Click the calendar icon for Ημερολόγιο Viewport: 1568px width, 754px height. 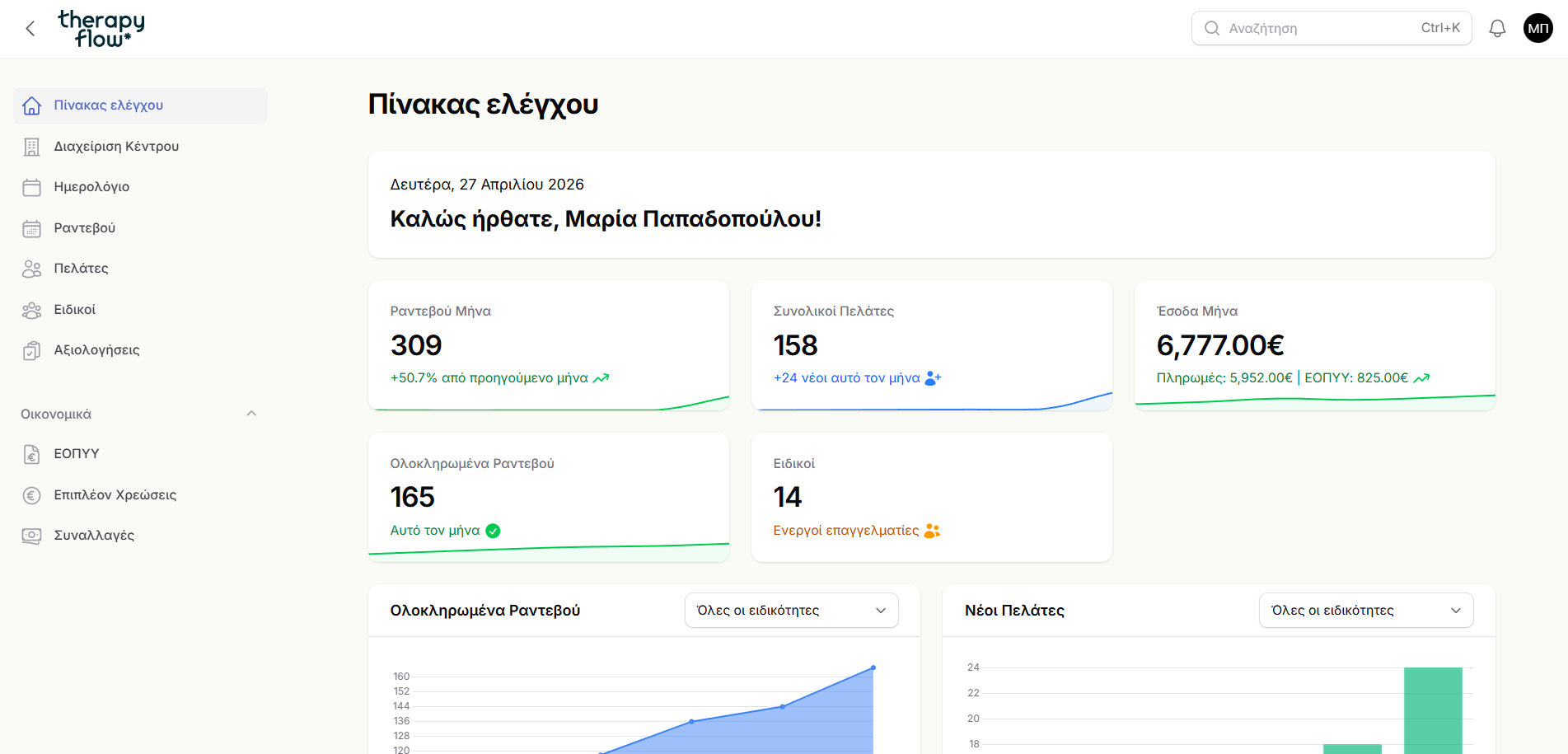coord(31,187)
